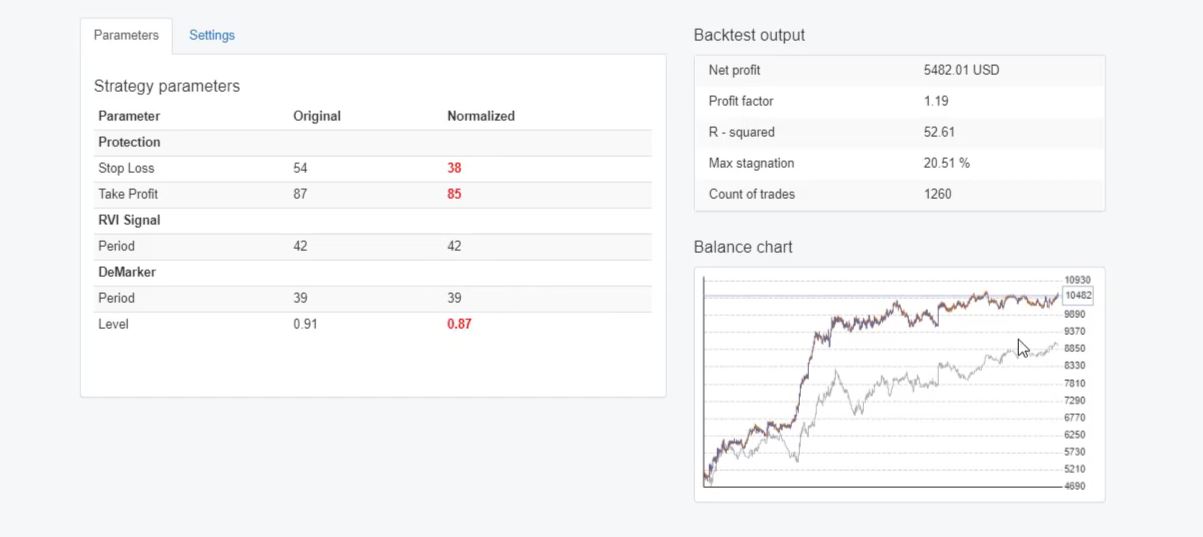Image resolution: width=1203 pixels, height=537 pixels.
Task: Click the Normalized column header
Action: 481,116
